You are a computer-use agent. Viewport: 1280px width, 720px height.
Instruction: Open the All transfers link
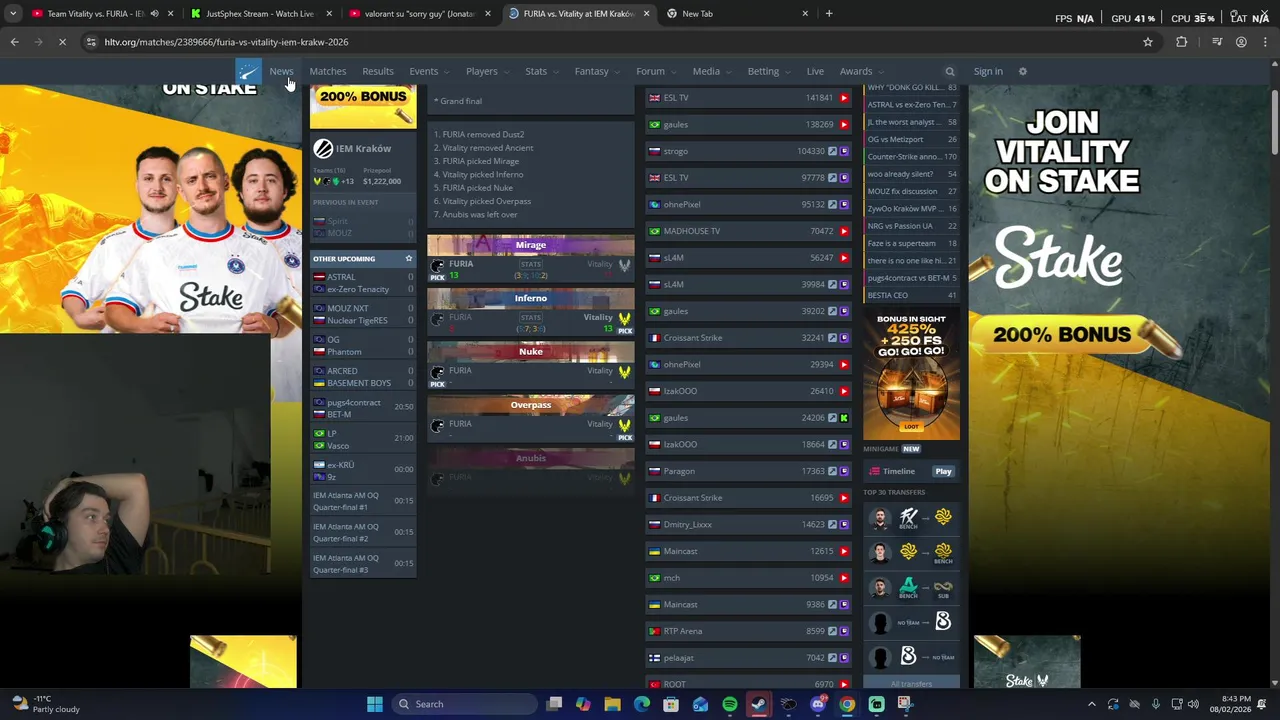[911, 684]
